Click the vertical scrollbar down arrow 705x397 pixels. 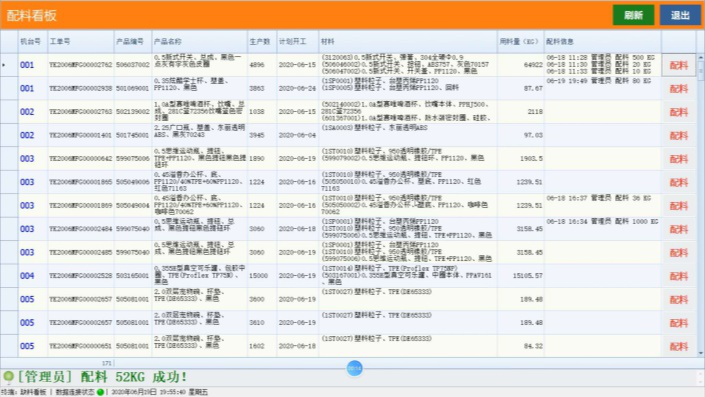701,353
